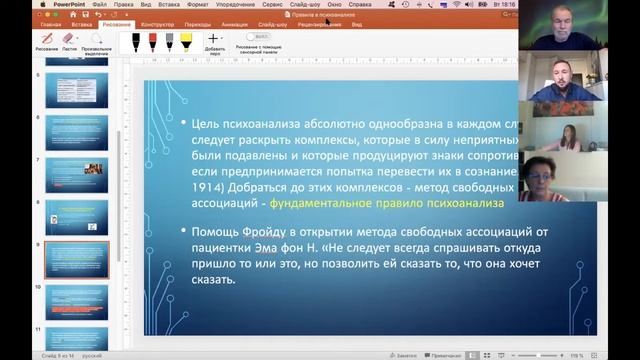Click the search field in title bar
The width and height of the screenshot is (640, 360).
click(510, 14)
